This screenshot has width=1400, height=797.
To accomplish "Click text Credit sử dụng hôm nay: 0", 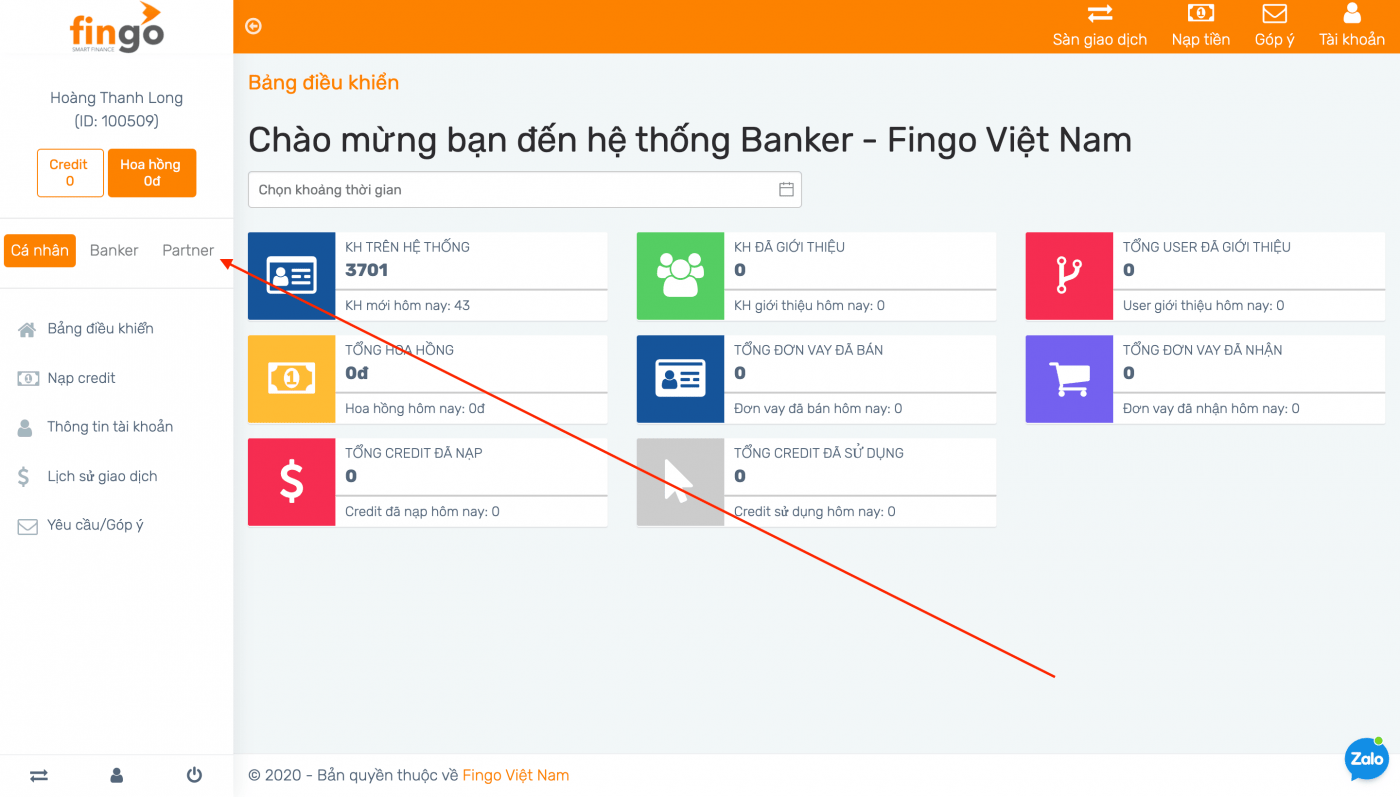I will click(x=815, y=511).
